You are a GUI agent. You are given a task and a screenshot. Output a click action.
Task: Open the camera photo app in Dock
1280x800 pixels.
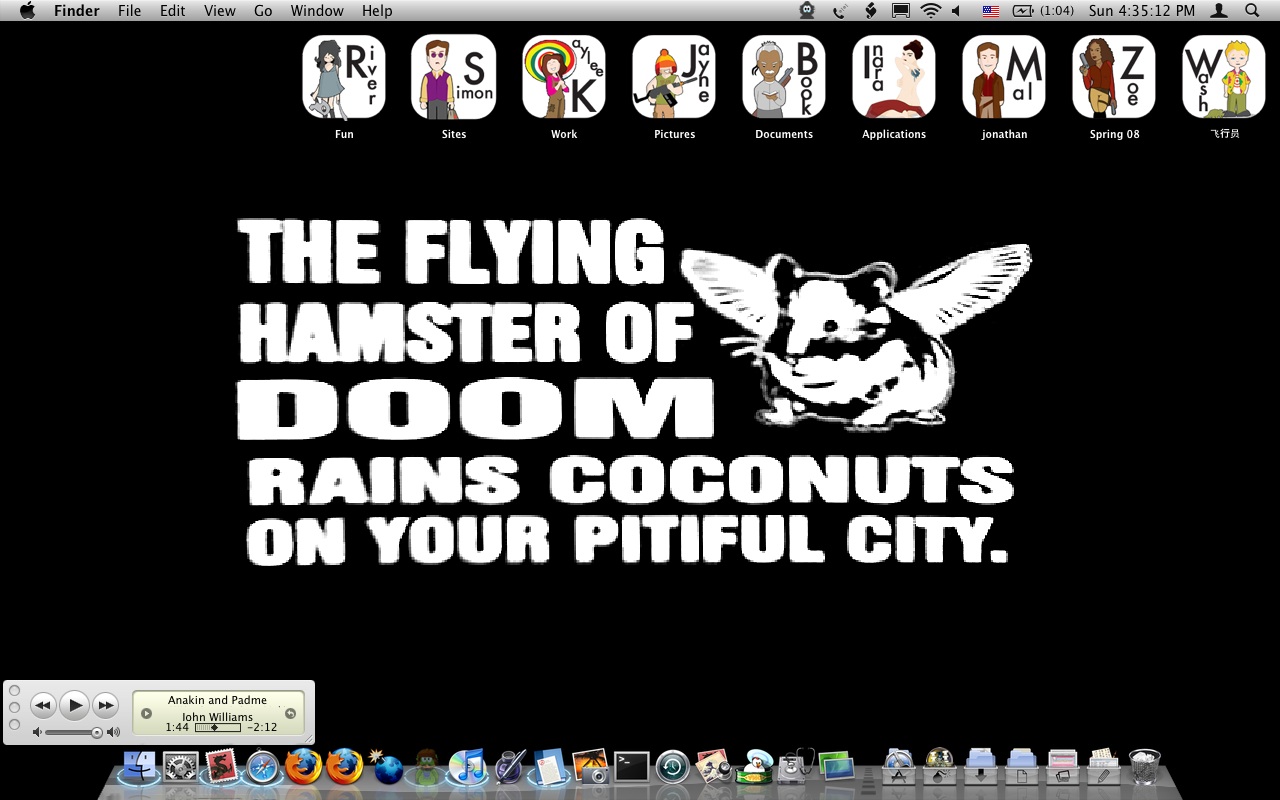pyautogui.click(x=591, y=768)
